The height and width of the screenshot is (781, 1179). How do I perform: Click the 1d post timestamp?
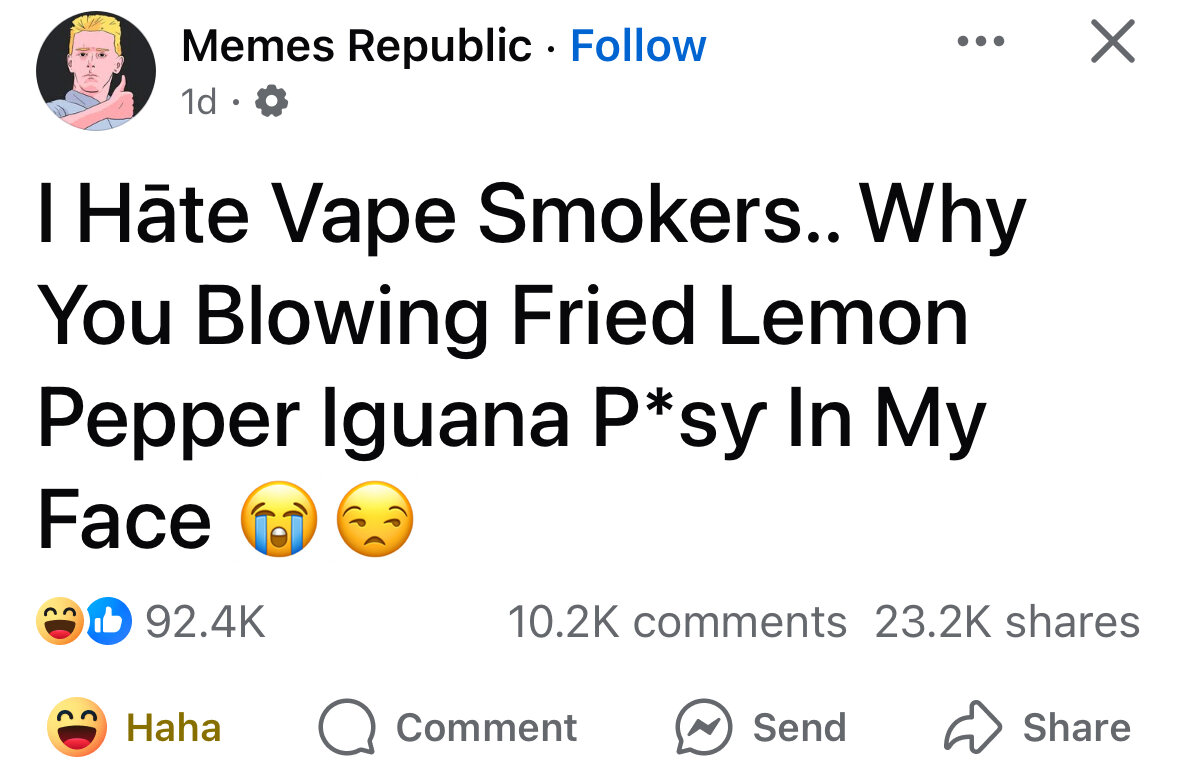[x=199, y=101]
